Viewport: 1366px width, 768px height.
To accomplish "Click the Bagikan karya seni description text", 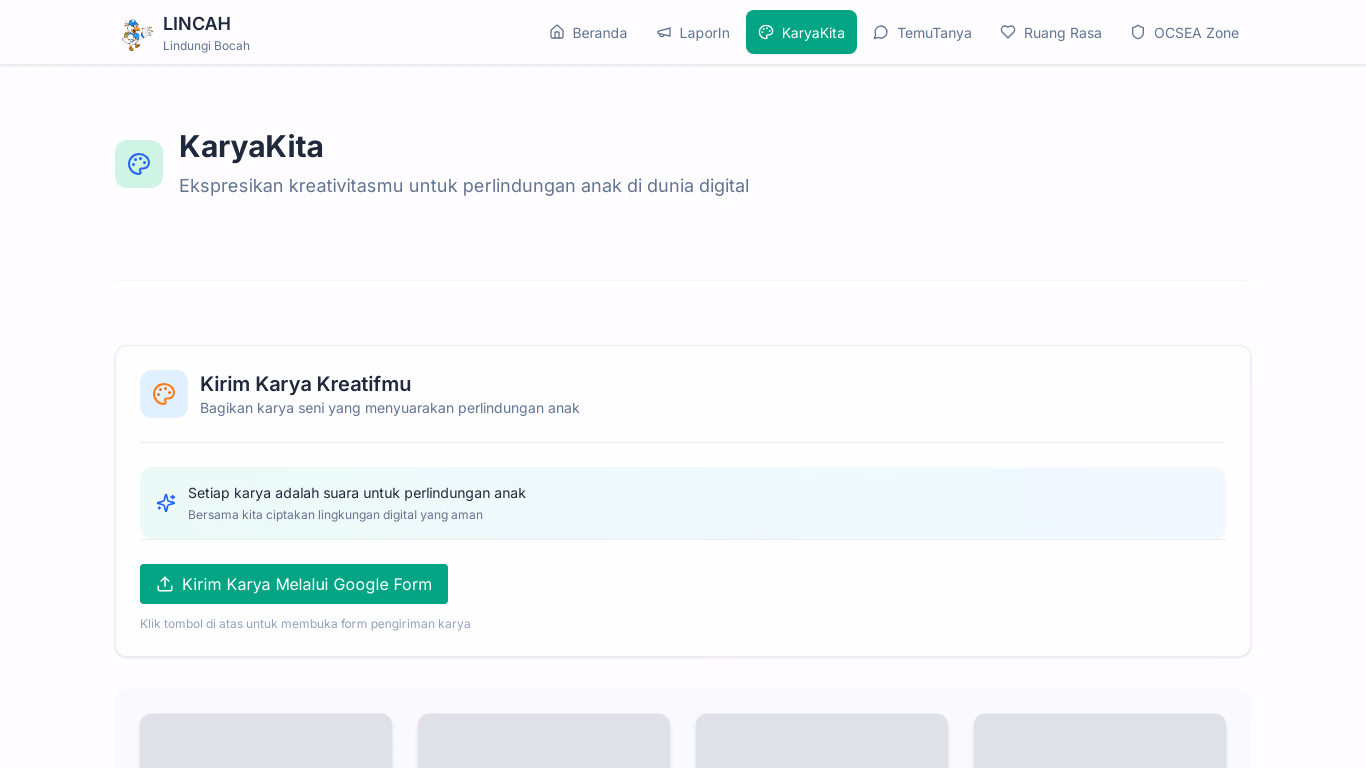I will coord(390,408).
